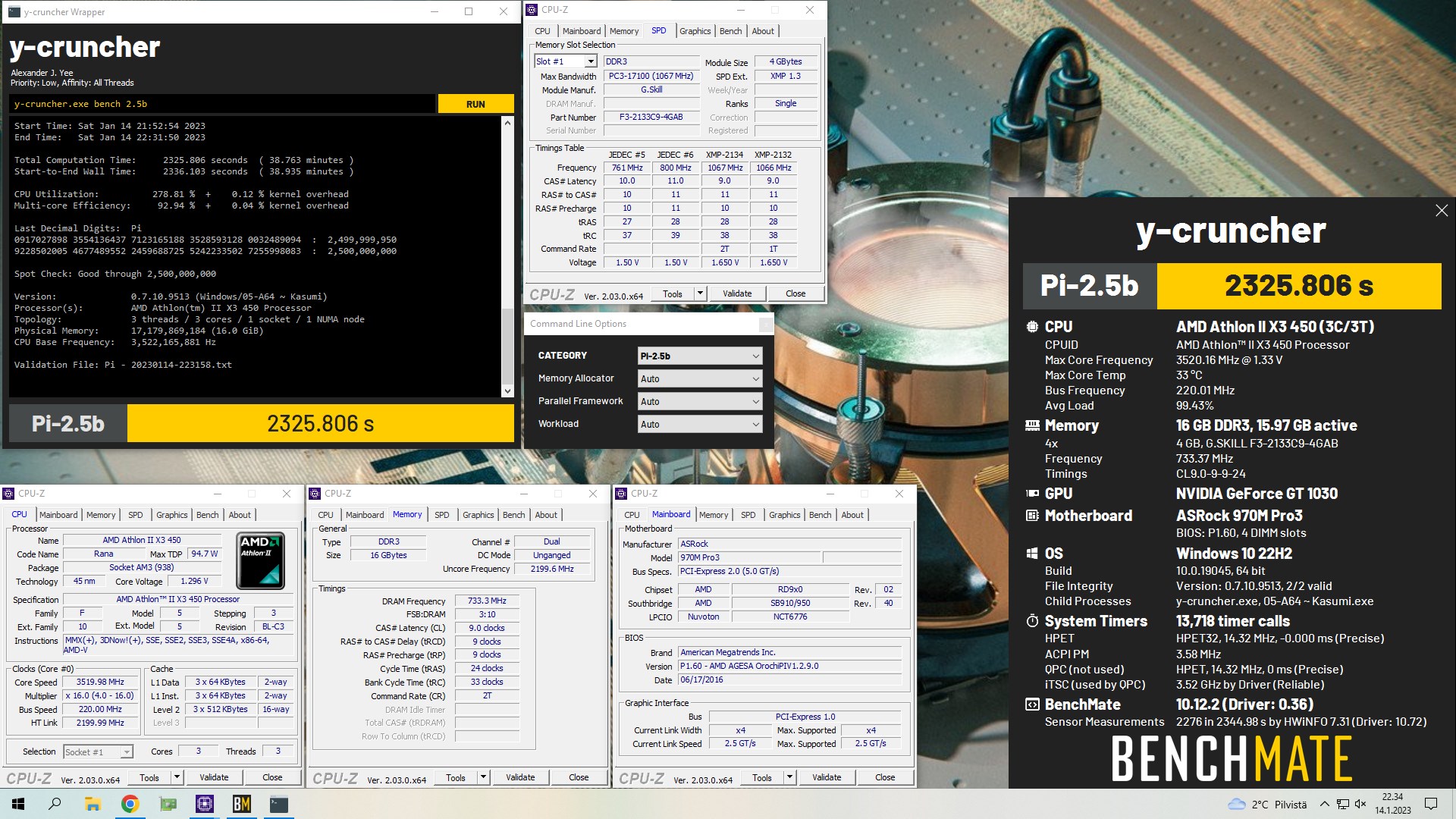Click Validate in CPU tab CPU-Z window

tap(214, 777)
